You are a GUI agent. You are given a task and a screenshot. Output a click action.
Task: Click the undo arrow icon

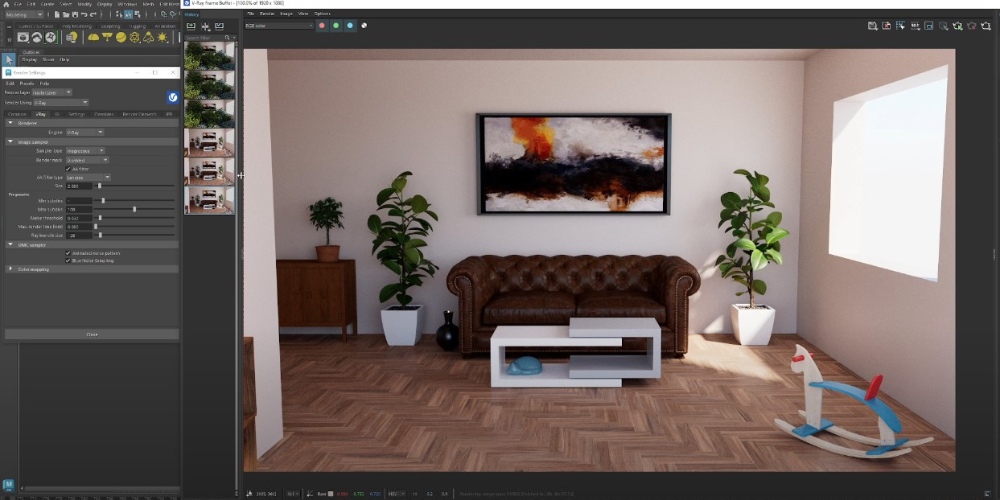coord(84,14)
